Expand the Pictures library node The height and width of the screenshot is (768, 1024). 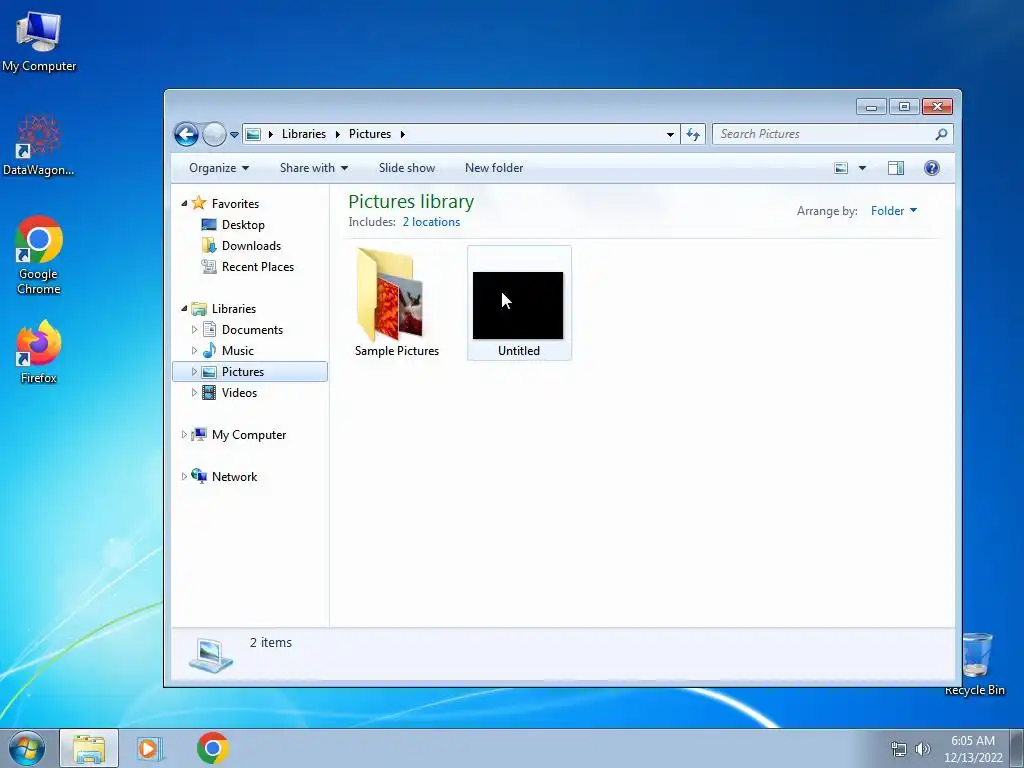point(194,372)
